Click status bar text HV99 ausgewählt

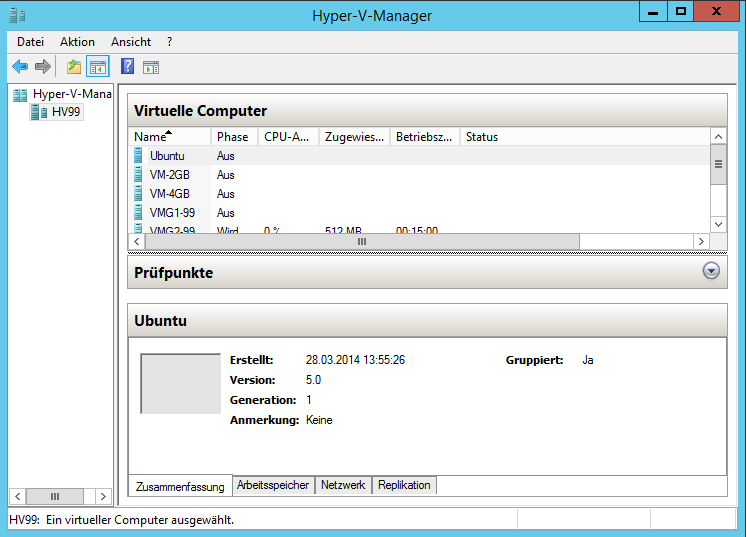122,520
